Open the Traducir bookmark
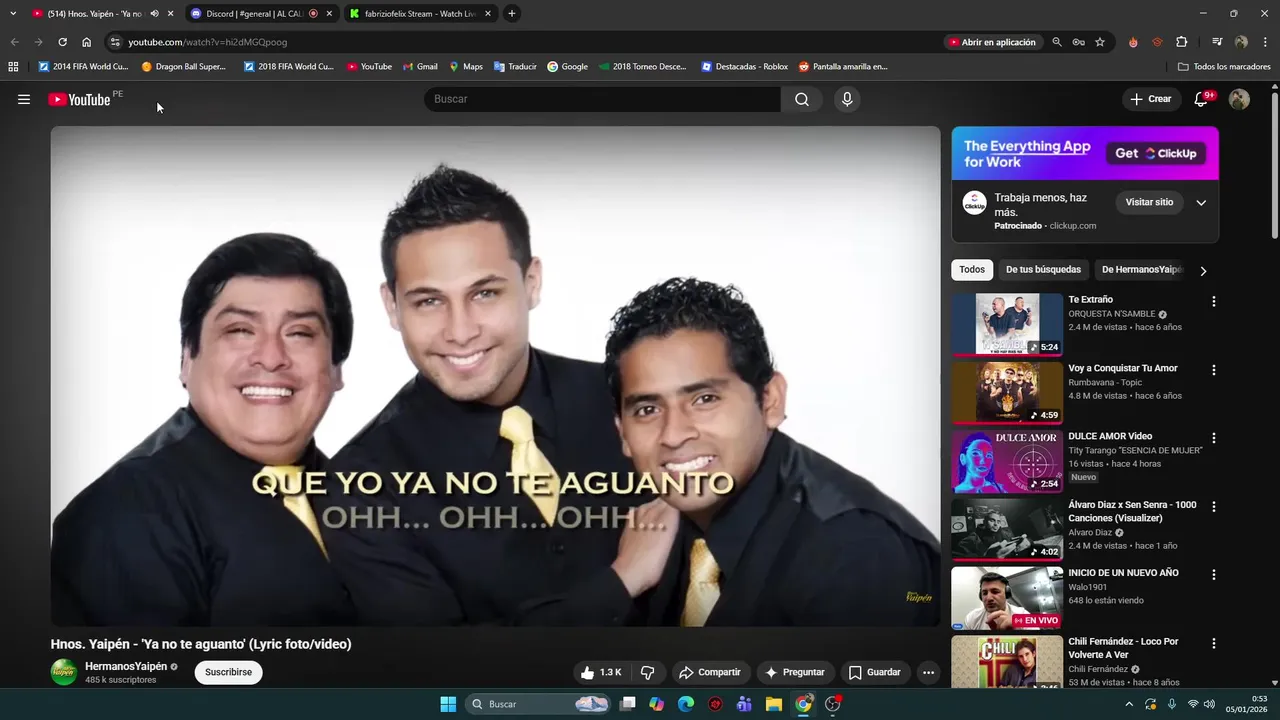This screenshot has height=720, width=1280. [x=515, y=67]
